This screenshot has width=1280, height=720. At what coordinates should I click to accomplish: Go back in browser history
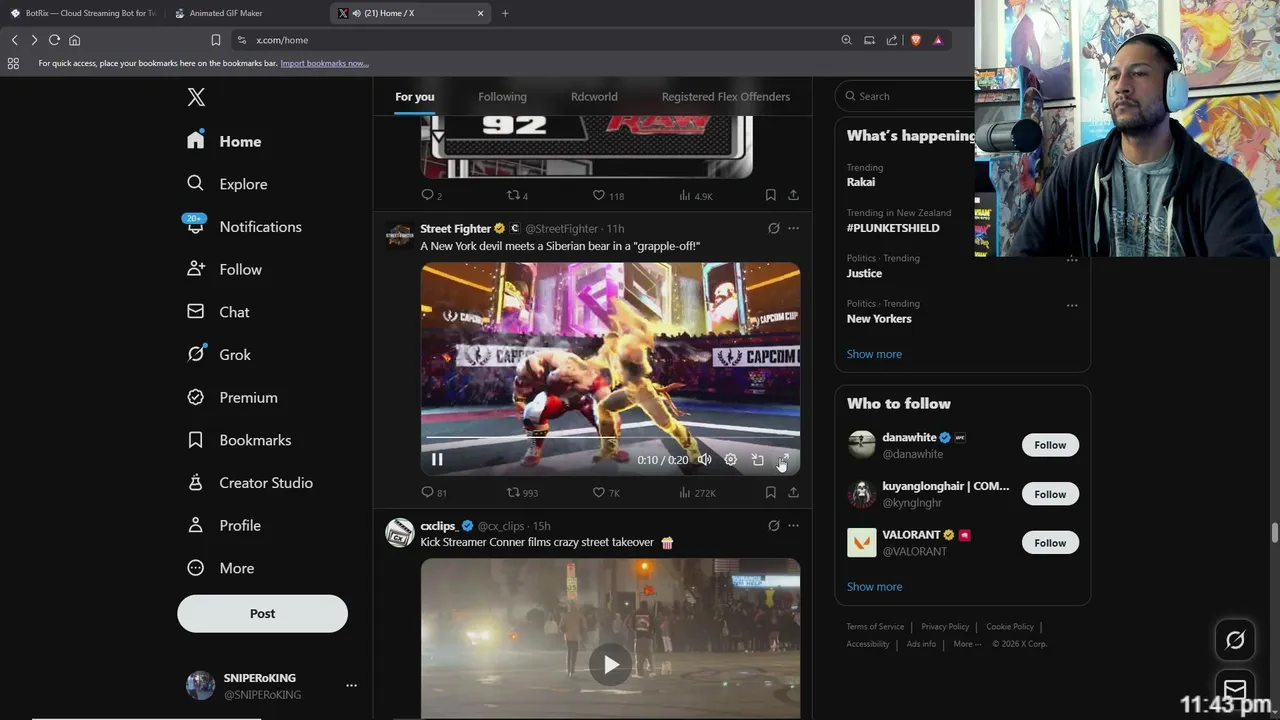point(14,40)
